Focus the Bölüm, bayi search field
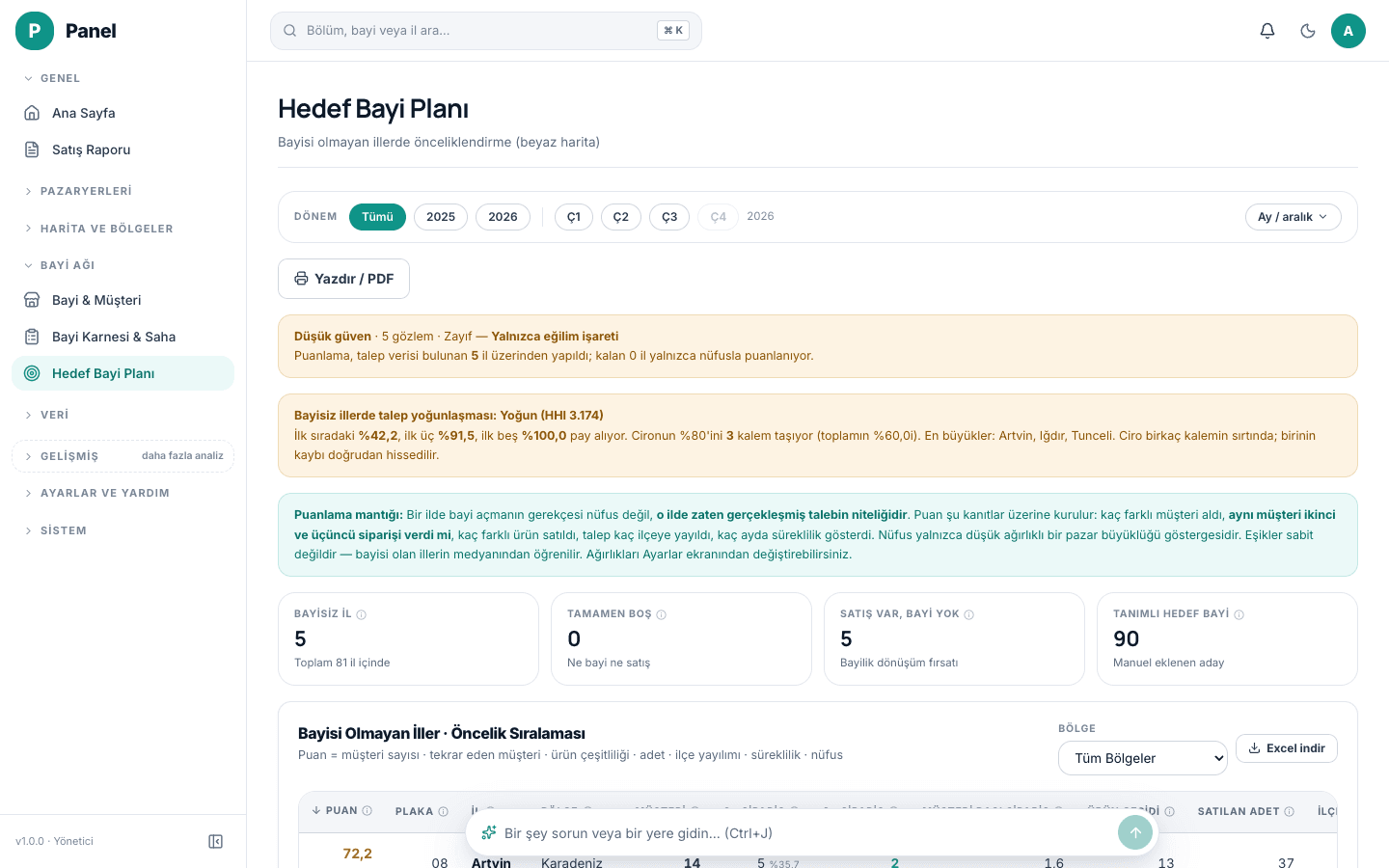This screenshot has height=868, width=1389. pyautogui.click(x=485, y=31)
